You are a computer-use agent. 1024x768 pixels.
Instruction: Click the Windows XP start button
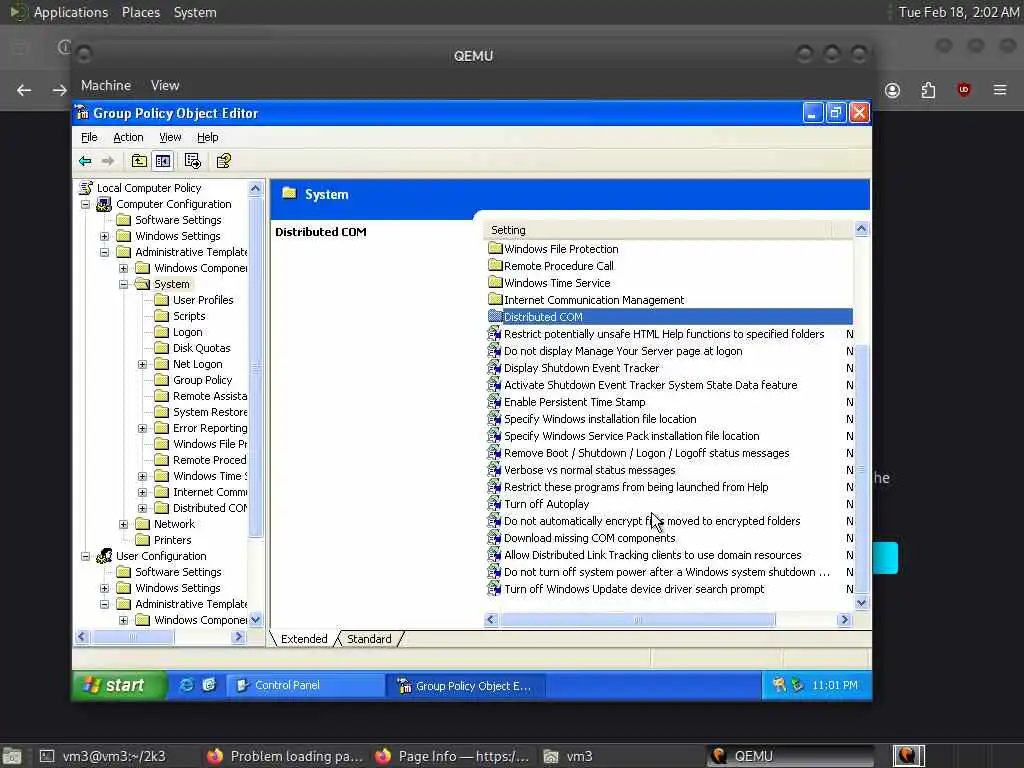tap(118, 685)
